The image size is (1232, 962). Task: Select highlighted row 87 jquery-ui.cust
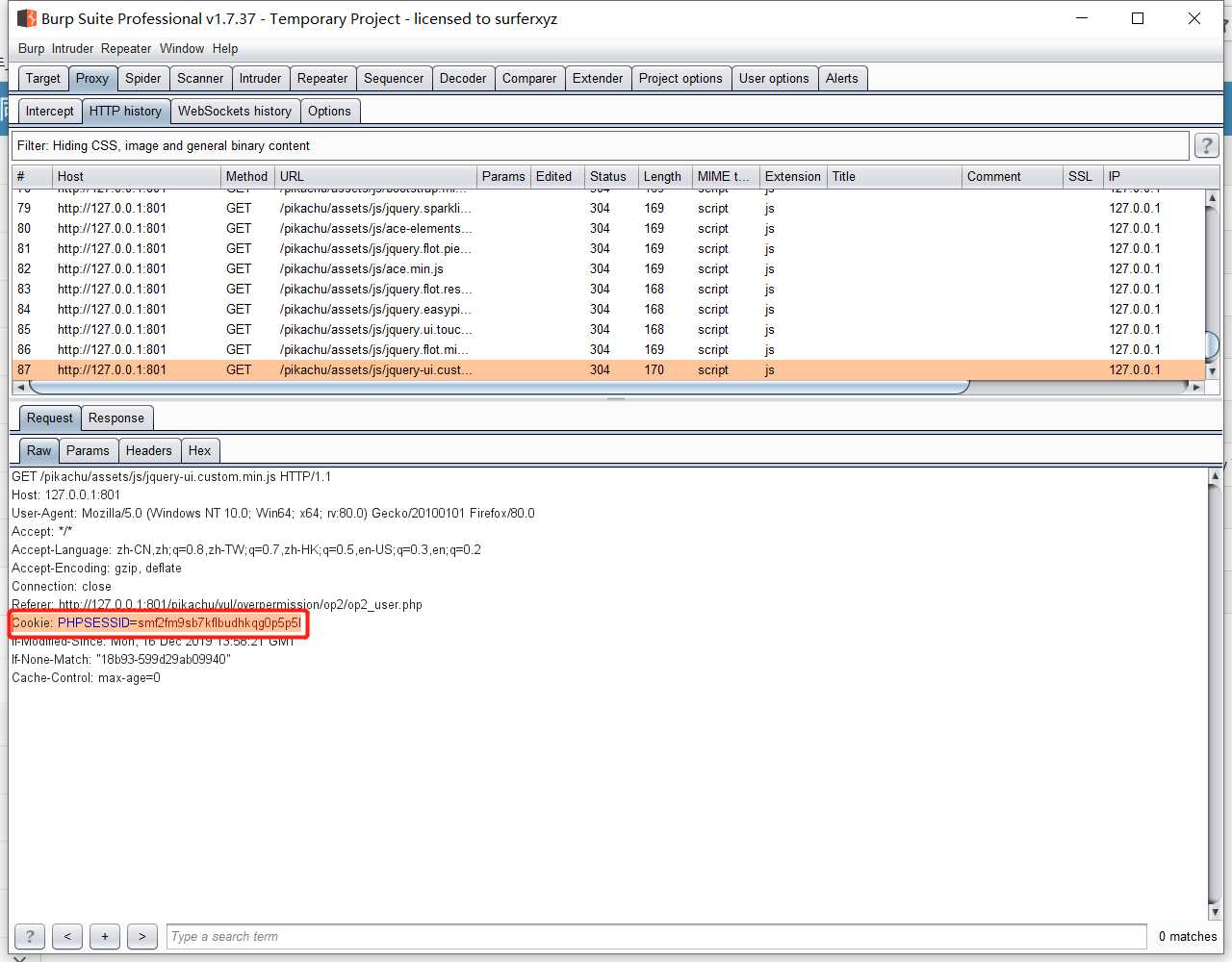tap(608, 369)
